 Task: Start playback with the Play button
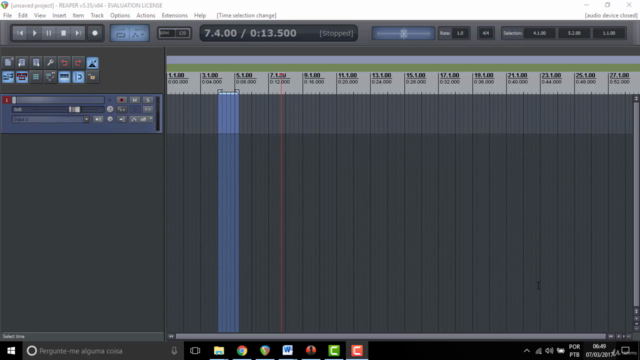click(35, 33)
